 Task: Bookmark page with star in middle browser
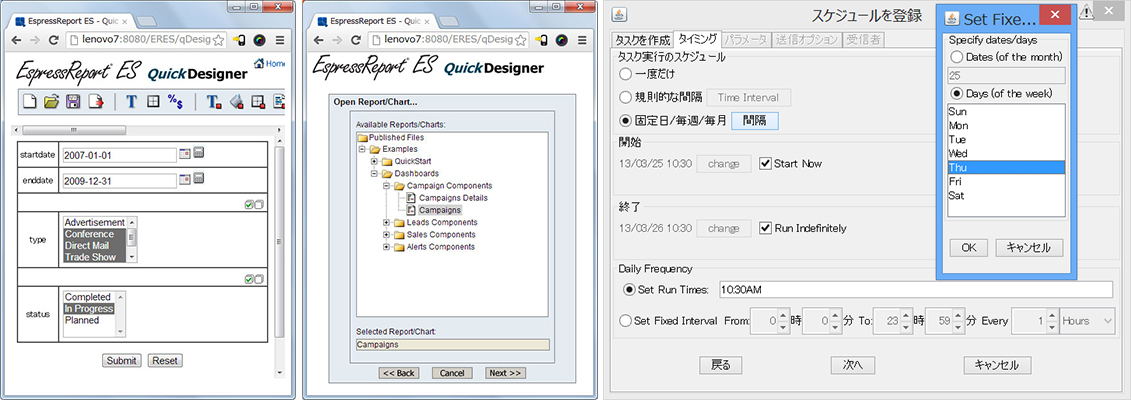click(519, 40)
